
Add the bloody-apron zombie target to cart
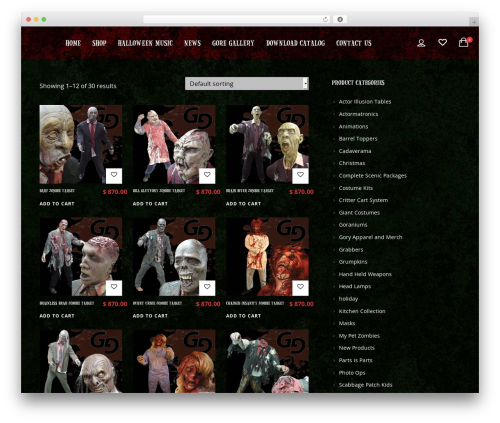[x=150, y=204]
